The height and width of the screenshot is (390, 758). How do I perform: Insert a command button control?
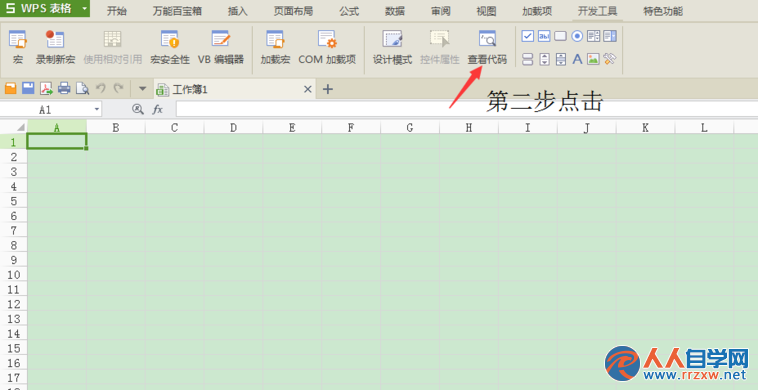click(x=560, y=36)
